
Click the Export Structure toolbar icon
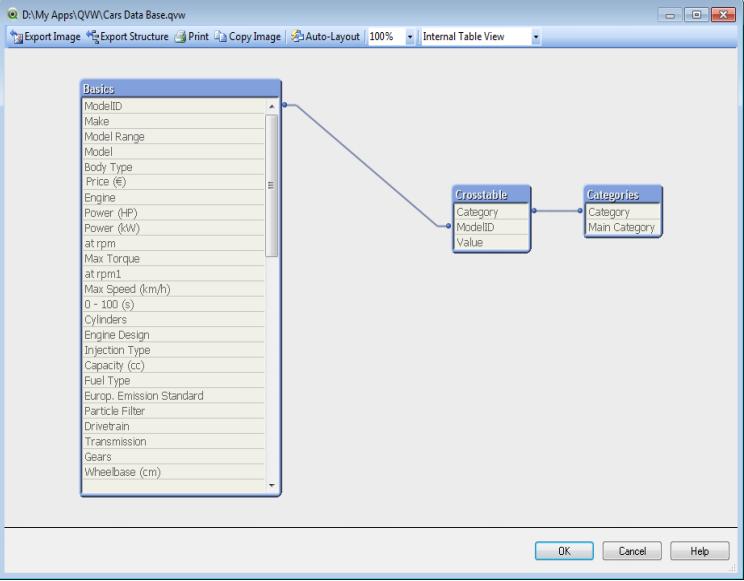[x=93, y=37]
